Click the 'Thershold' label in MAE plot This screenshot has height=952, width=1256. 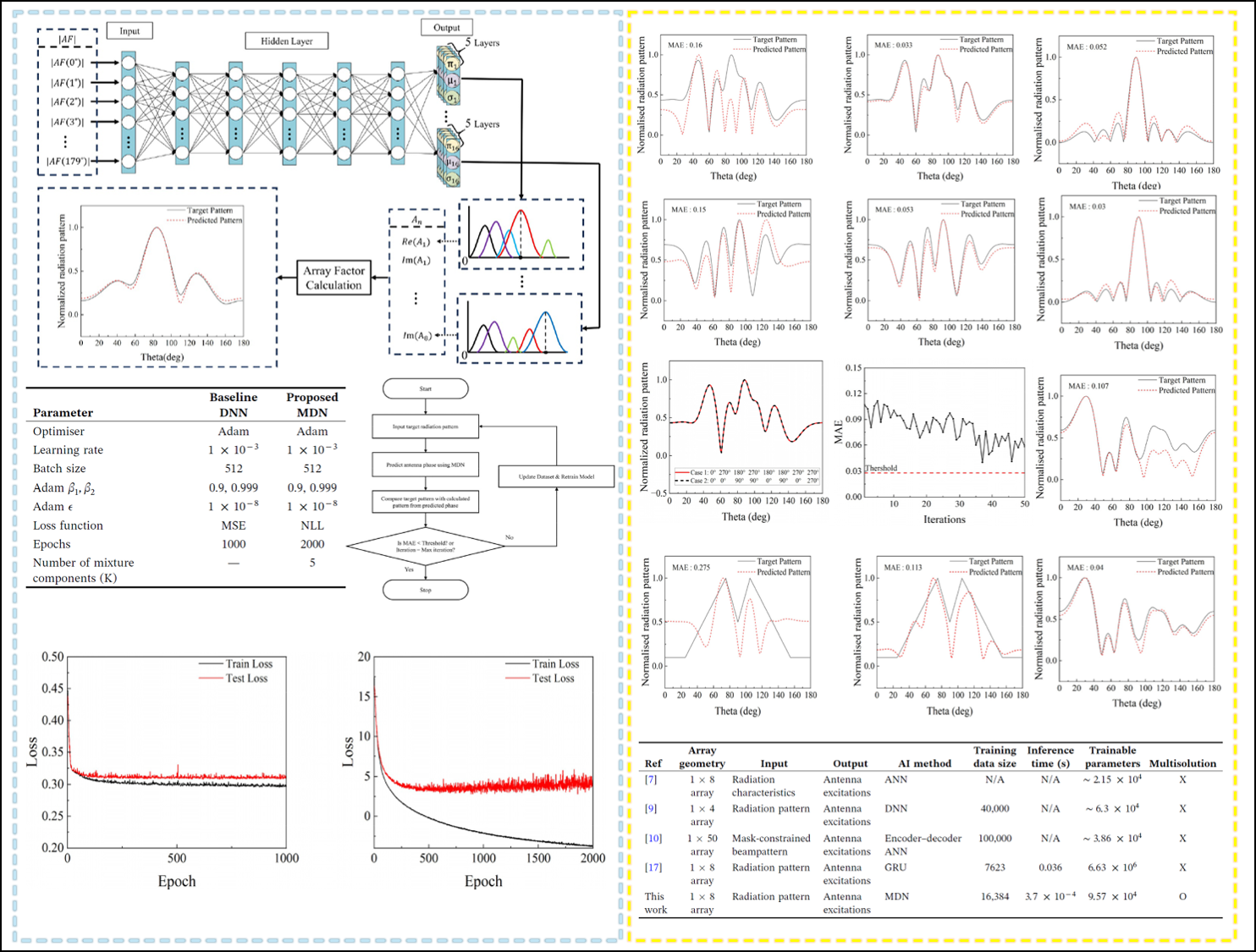[x=881, y=468]
